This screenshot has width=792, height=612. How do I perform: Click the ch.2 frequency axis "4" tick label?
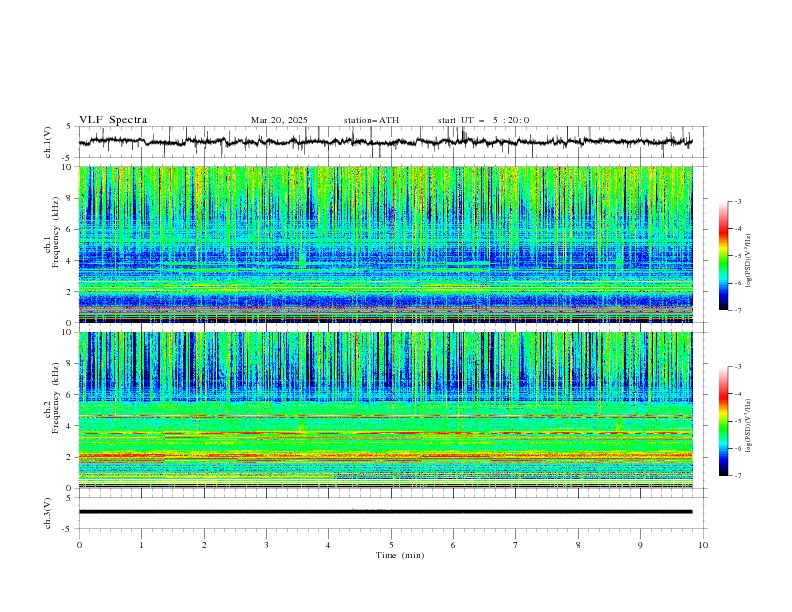(71, 426)
